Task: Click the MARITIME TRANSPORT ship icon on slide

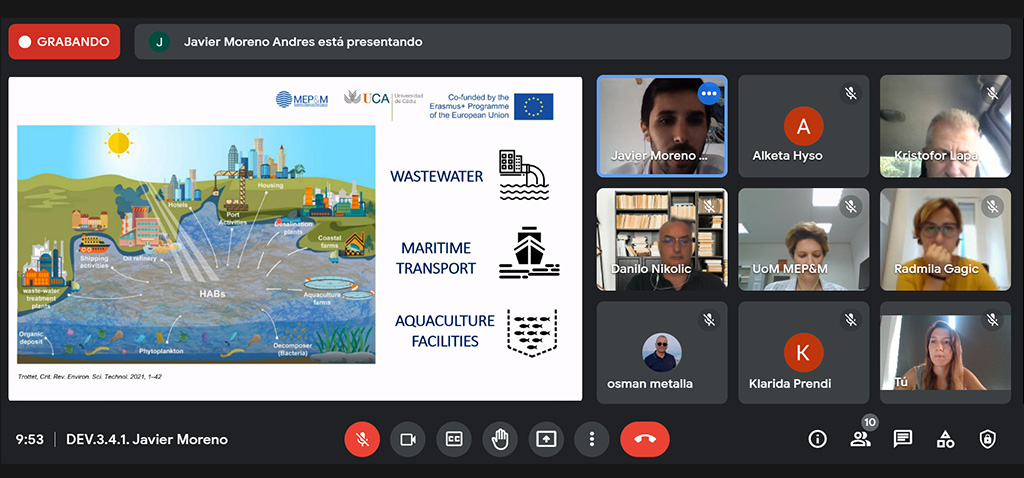Action: tap(529, 253)
